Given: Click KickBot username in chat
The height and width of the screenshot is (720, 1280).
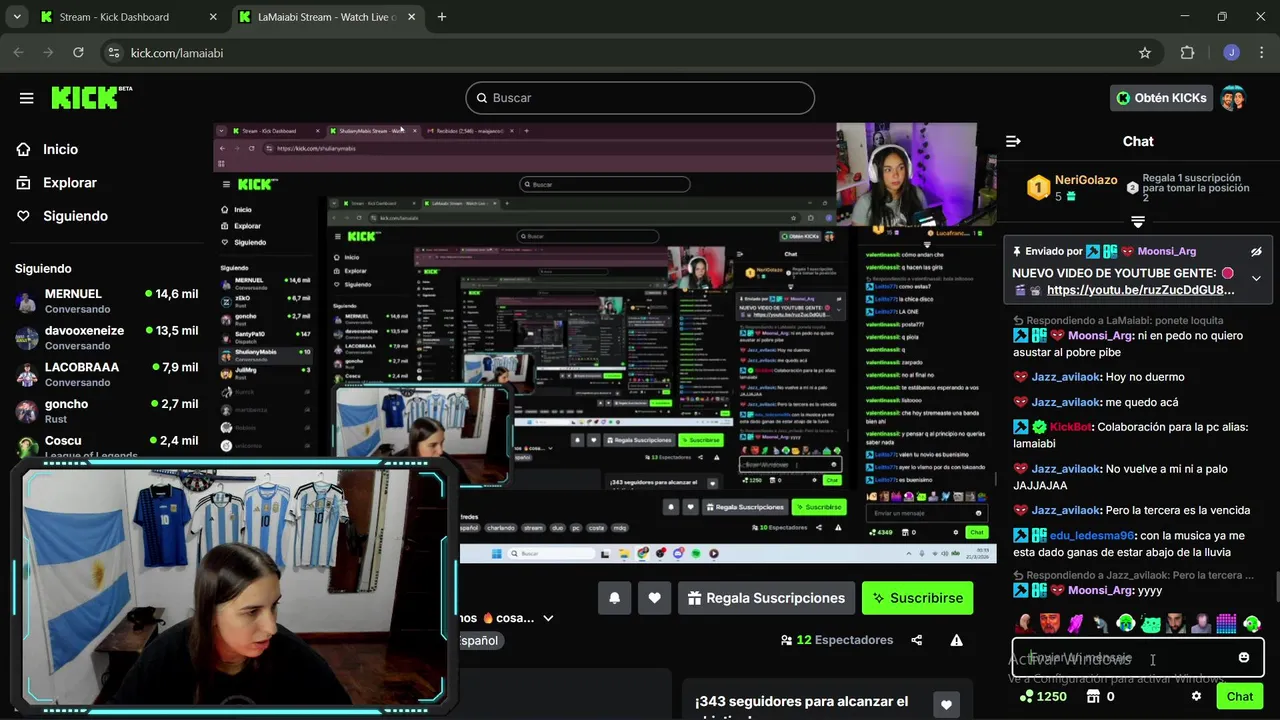Looking at the screenshot, I should 1071,427.
